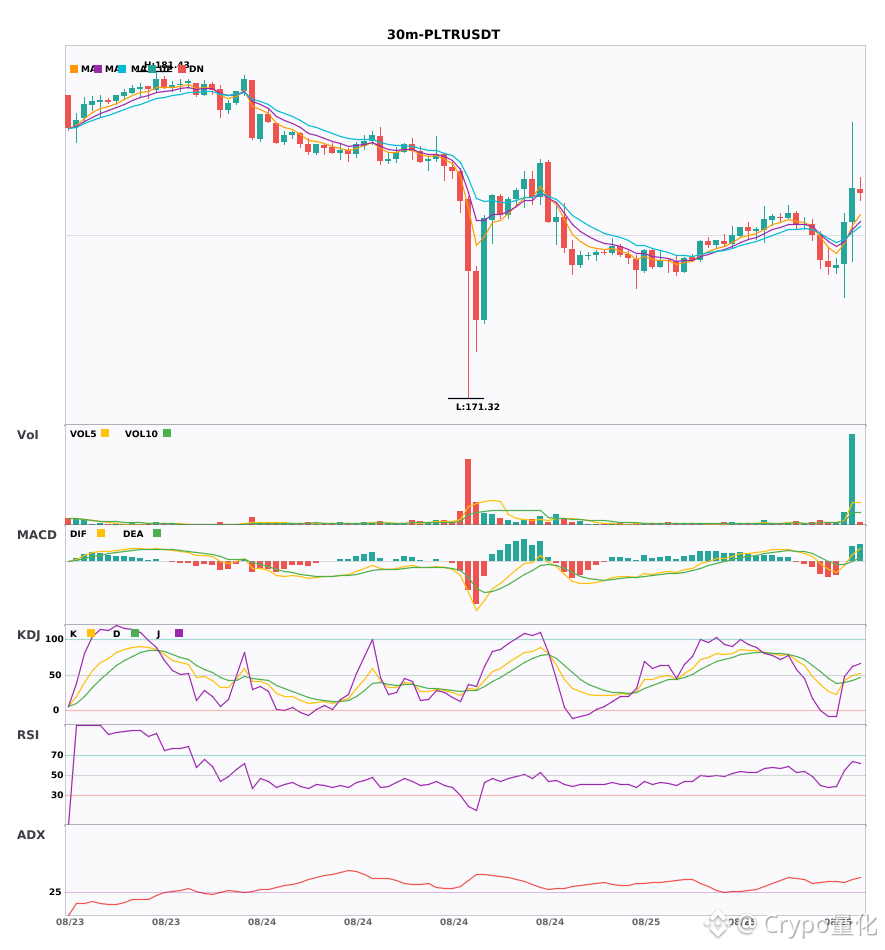This screenshot has width=885, height=950.
Task: Click the KDJ panel label
Action: (x=28, y=635)
